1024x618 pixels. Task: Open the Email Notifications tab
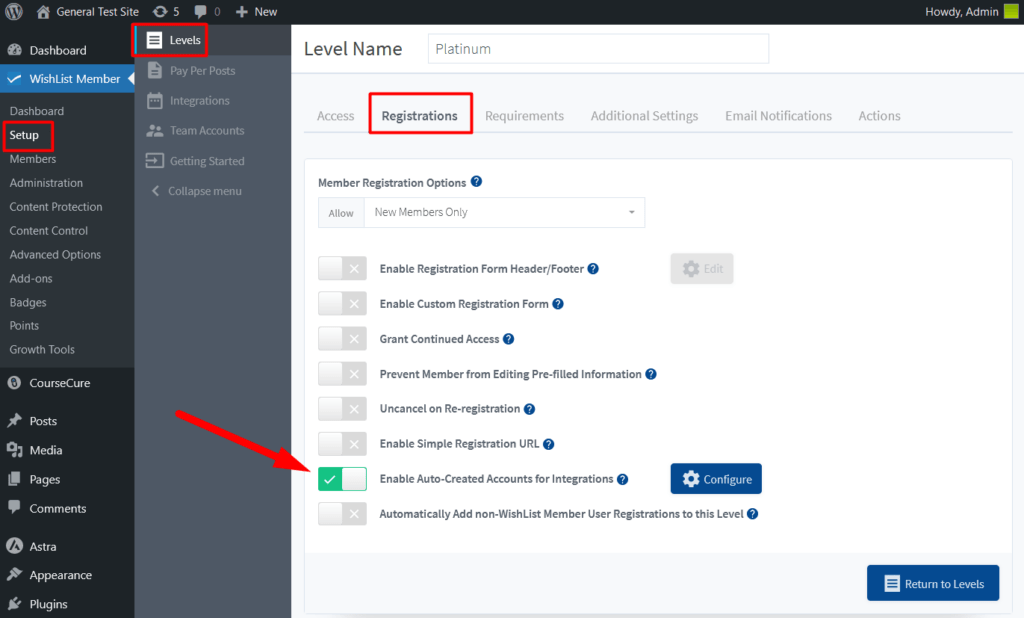(x=778, y=116)
